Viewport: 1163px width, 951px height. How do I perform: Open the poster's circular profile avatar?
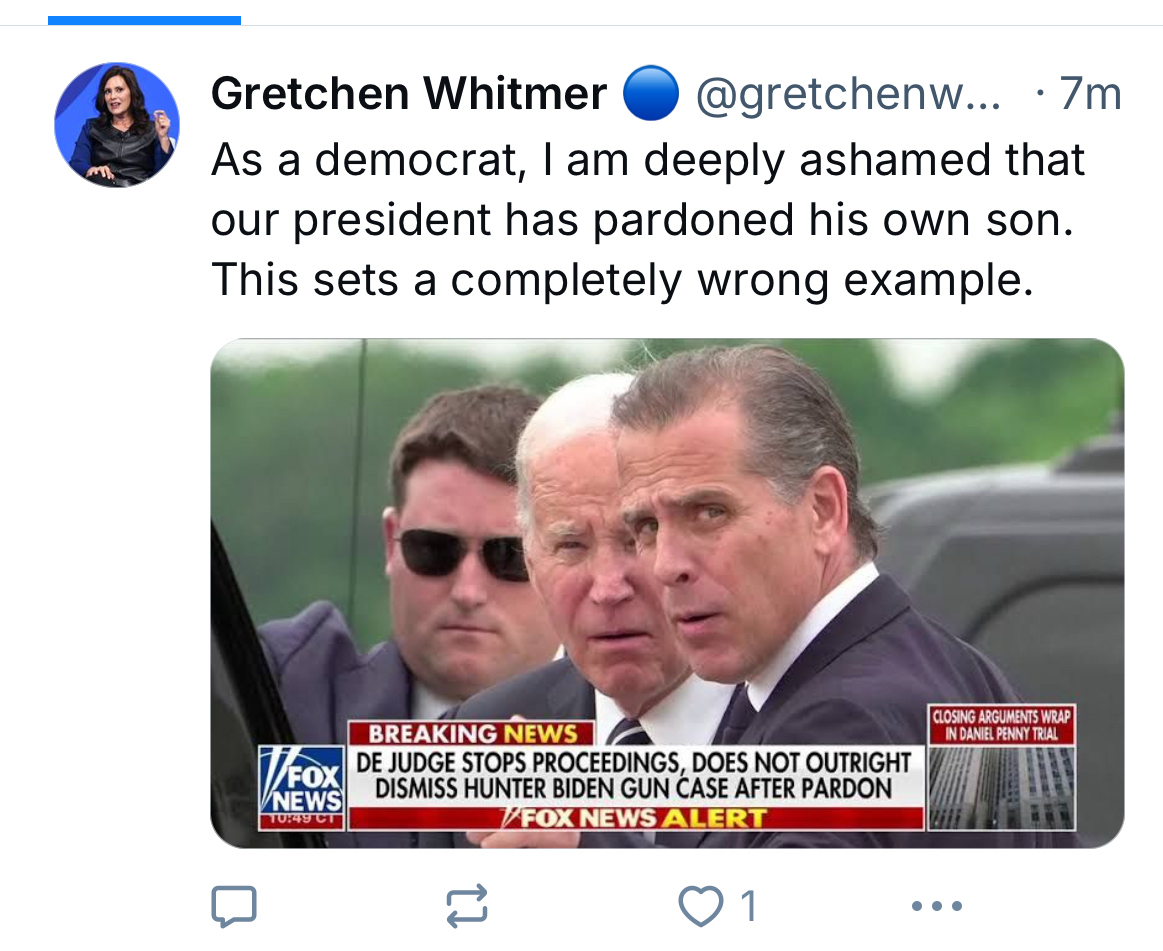(116, 125)
